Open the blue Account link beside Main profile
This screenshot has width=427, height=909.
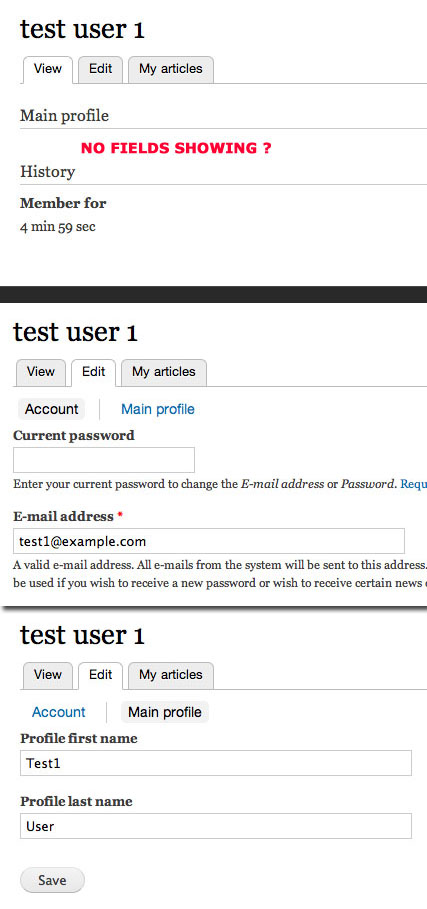click(59, 712)
